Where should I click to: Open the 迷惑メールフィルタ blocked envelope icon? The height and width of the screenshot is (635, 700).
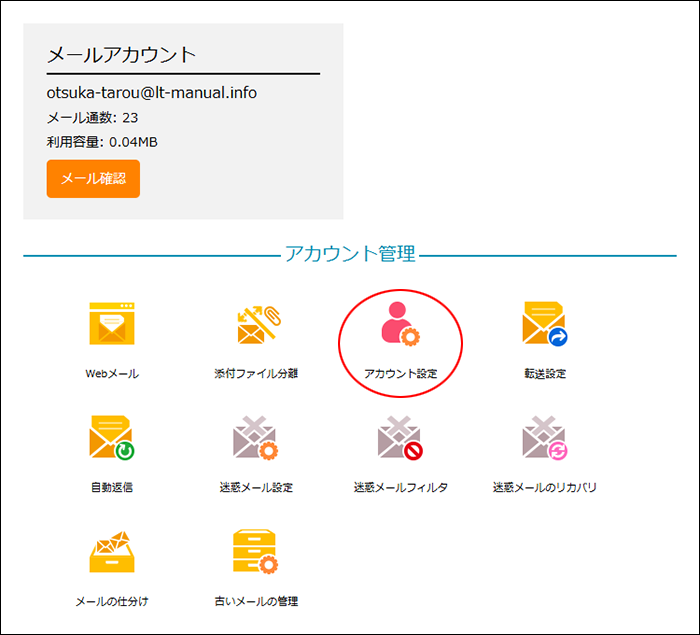(400, 438)
